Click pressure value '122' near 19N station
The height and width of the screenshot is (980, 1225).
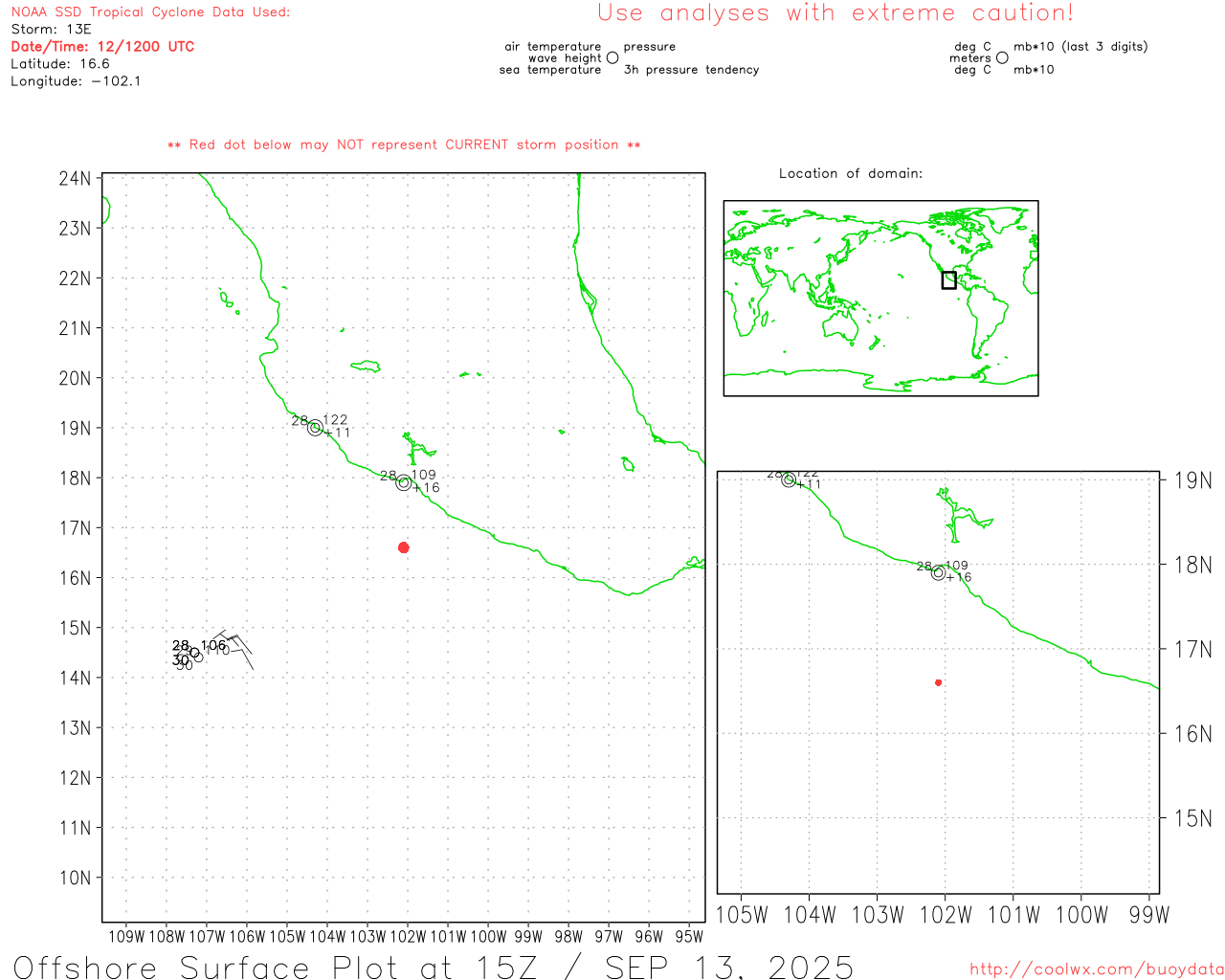(x=336, y=419)
